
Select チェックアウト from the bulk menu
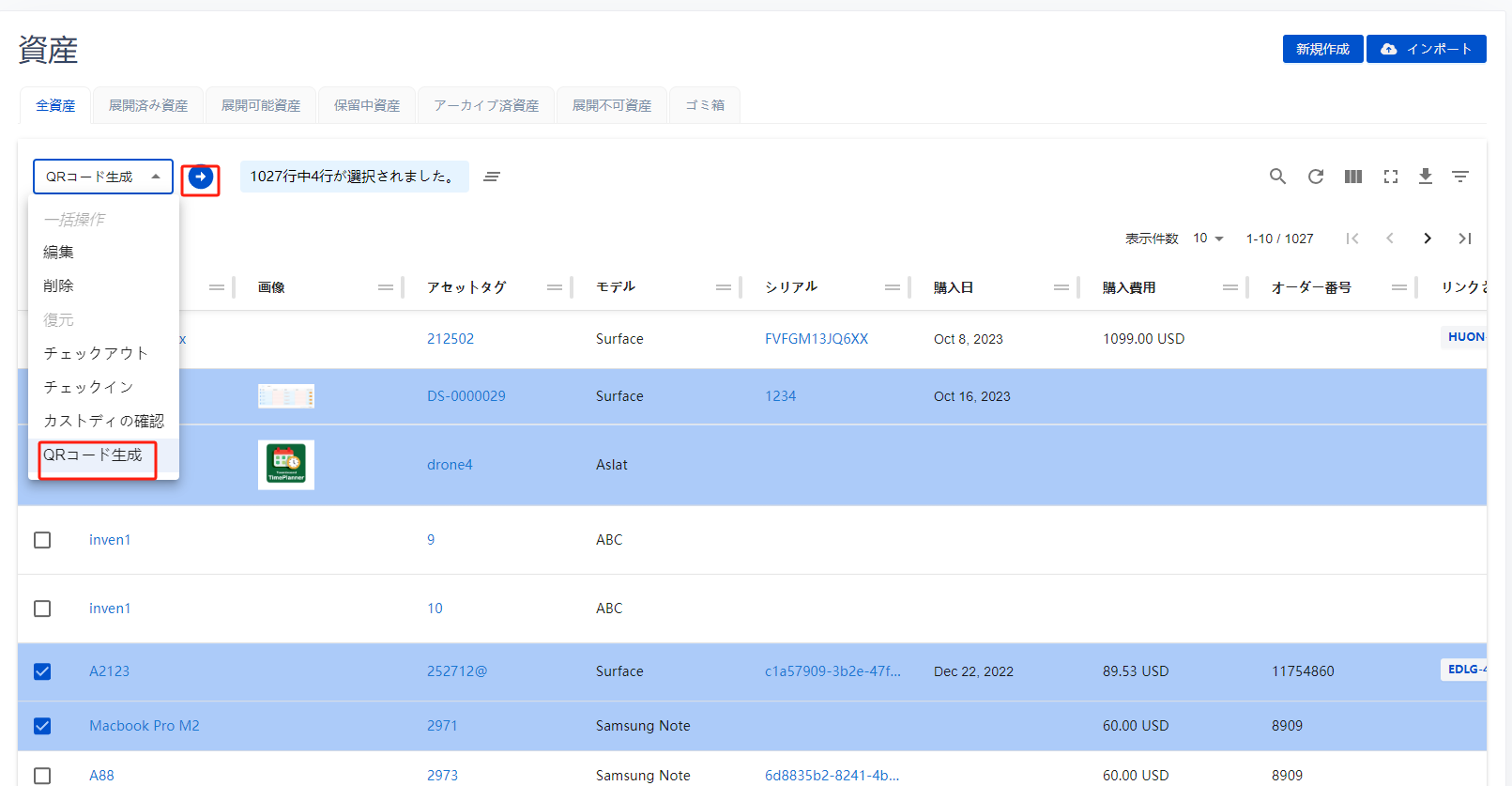[x=96, y=353]
